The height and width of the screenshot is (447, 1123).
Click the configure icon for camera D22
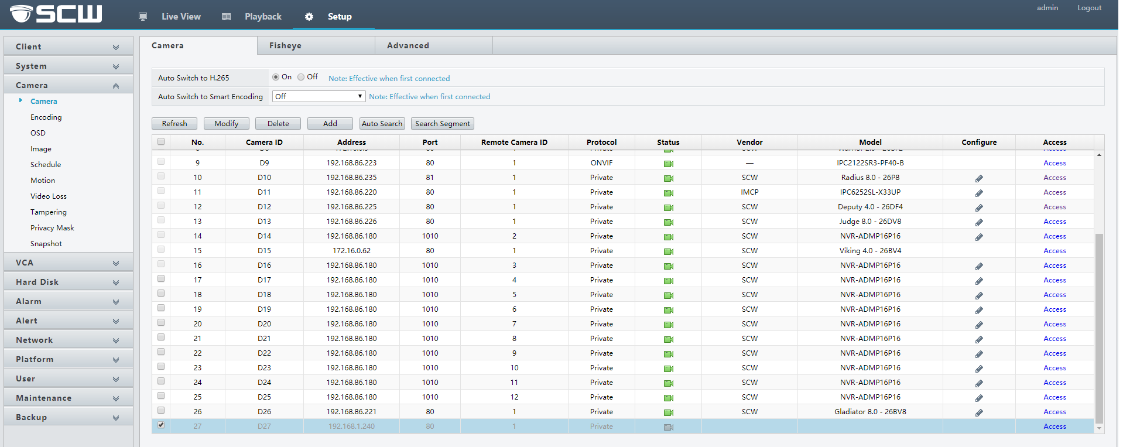pos(979,353)
